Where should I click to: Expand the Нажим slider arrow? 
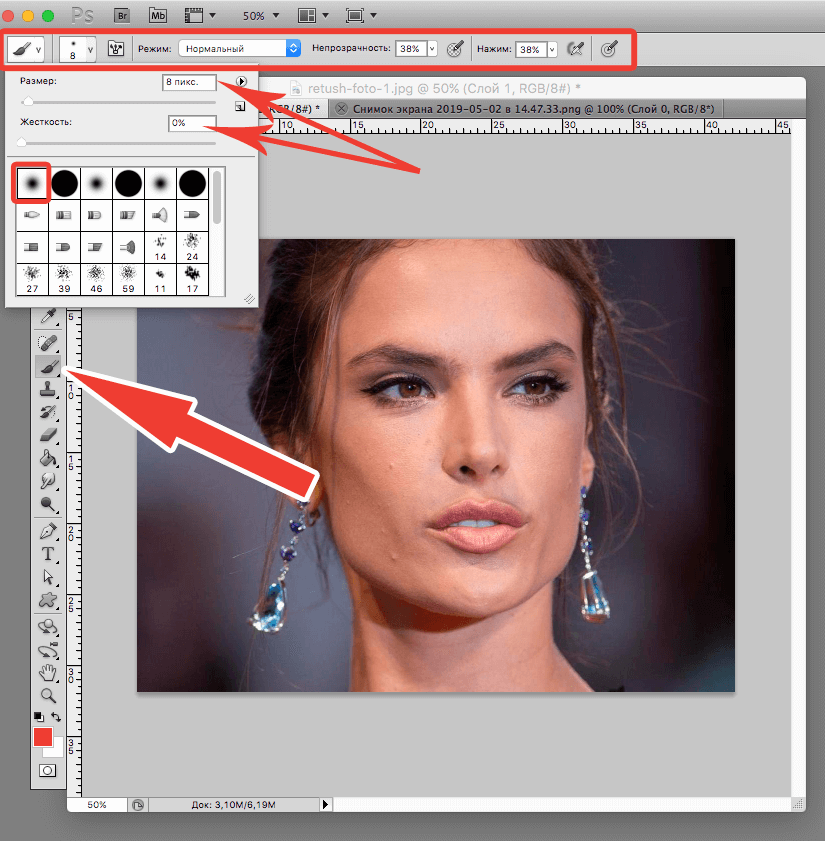(552, 49)
